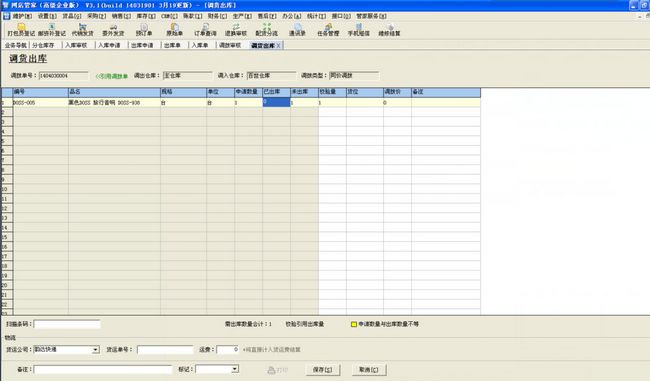The width and height of the screenshot is (650, 381).
Task: Click the 品名 column header
Action: 114,92
